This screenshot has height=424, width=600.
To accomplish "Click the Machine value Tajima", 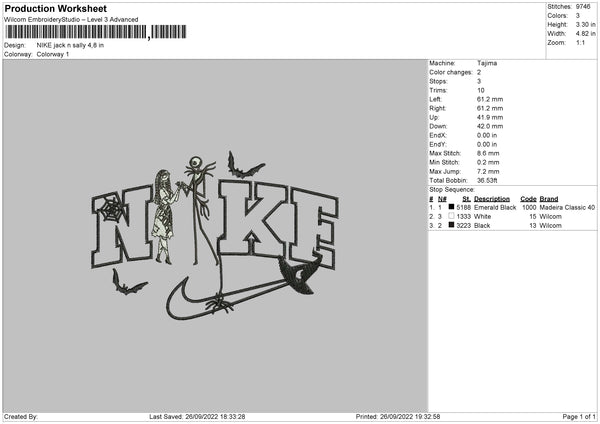I will [487, 63].
